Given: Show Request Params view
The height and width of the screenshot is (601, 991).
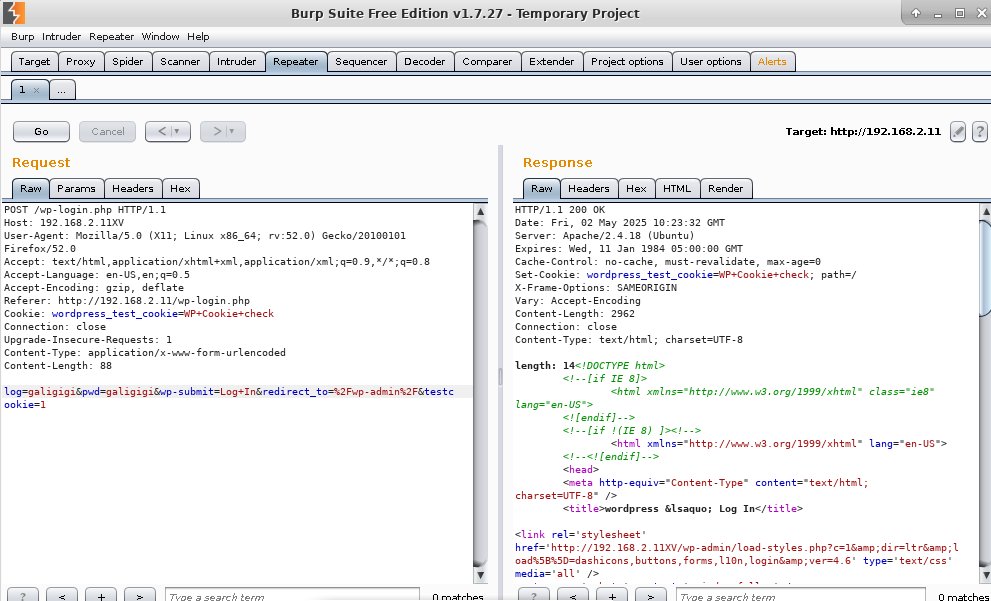Looking at the screenshot, I should click(76, 188).
